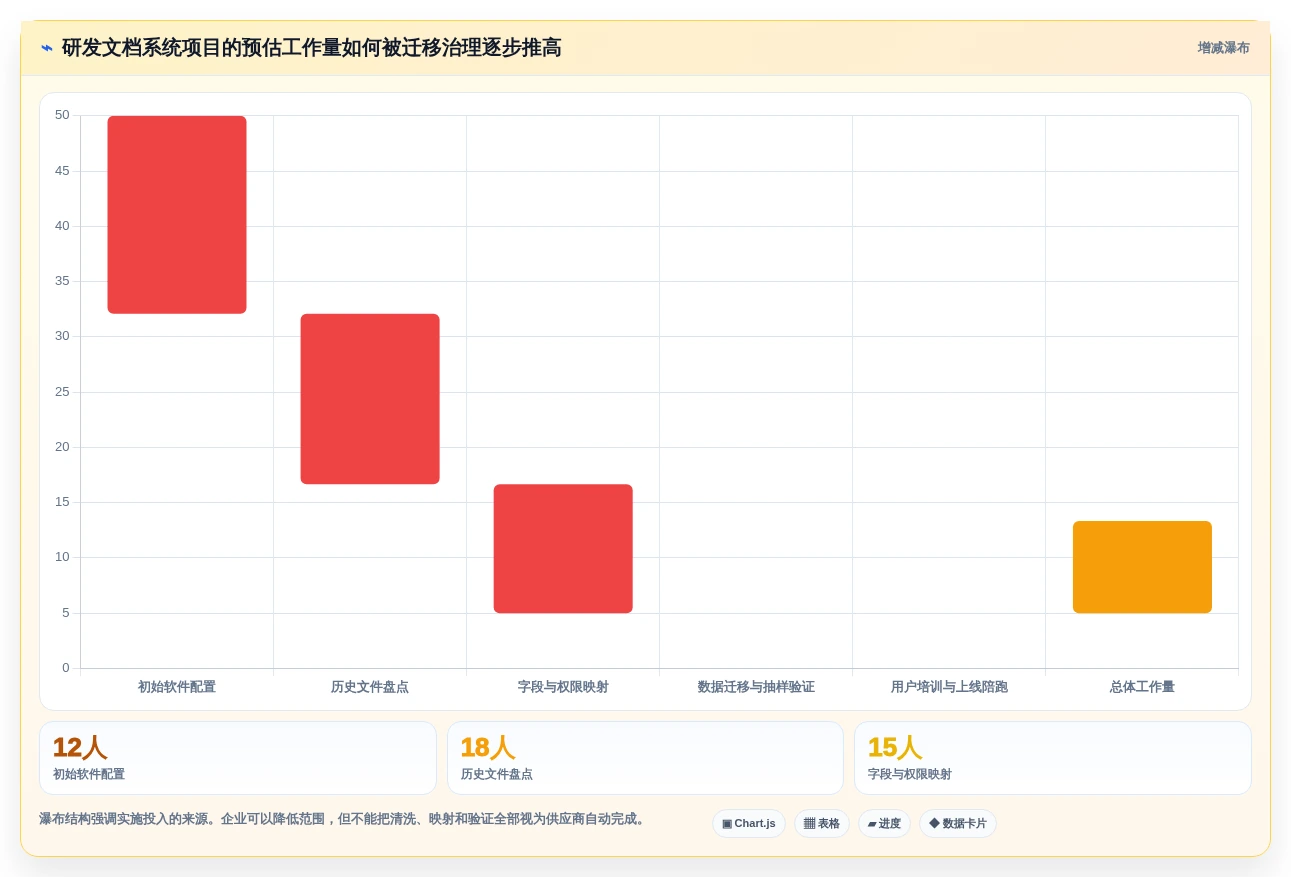The image size is (1291, 877).
Task: Click the red 字段与权限映射 bar
Action: [x=563, y=549]
